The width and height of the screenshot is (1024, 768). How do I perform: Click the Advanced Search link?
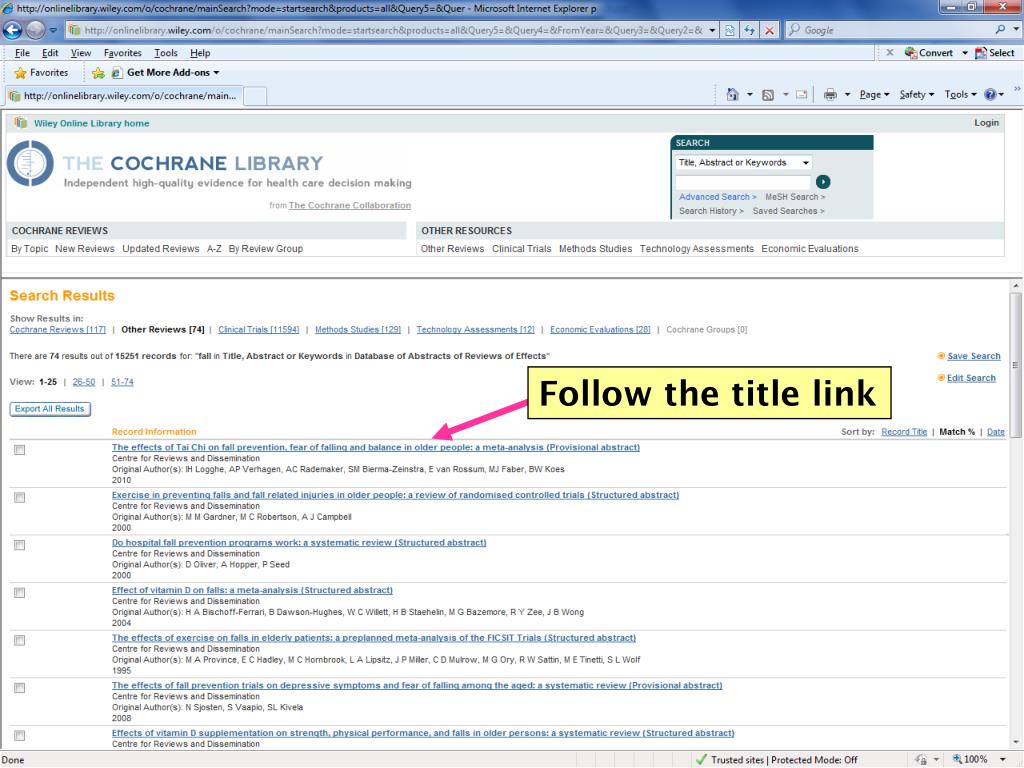(717, 197)
